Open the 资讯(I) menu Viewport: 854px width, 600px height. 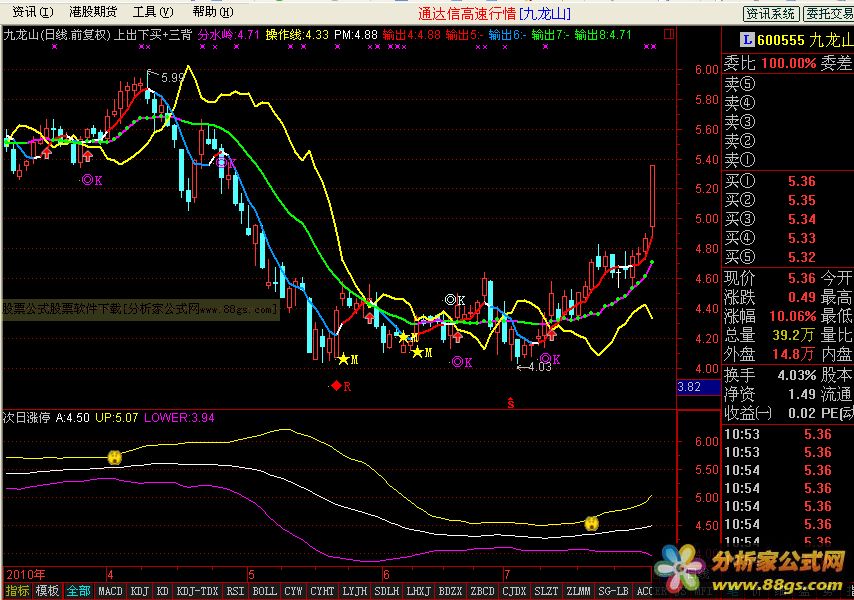click(33, 11)
